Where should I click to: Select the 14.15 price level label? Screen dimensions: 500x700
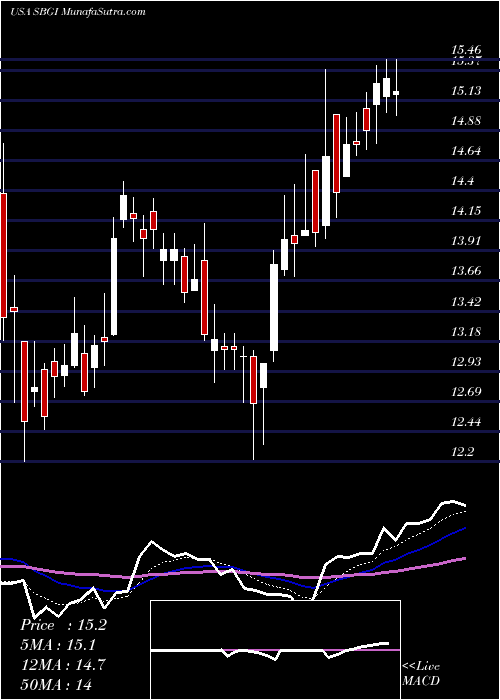click(x=466, y=211)
